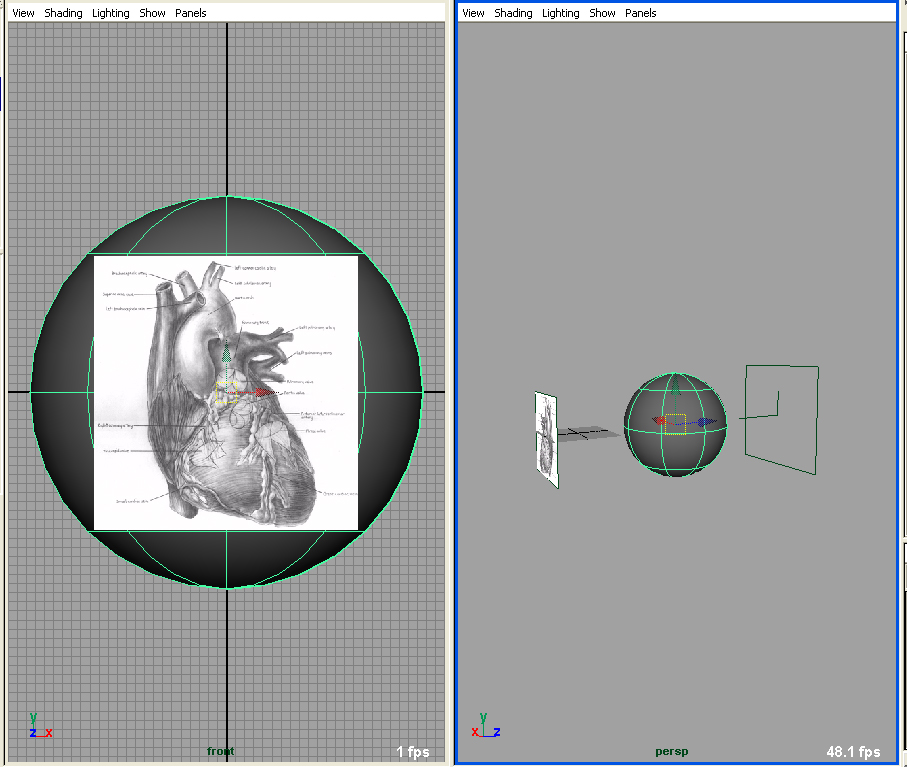Click the 'front' camera name label
907x767 pixels.
[220, 751]
